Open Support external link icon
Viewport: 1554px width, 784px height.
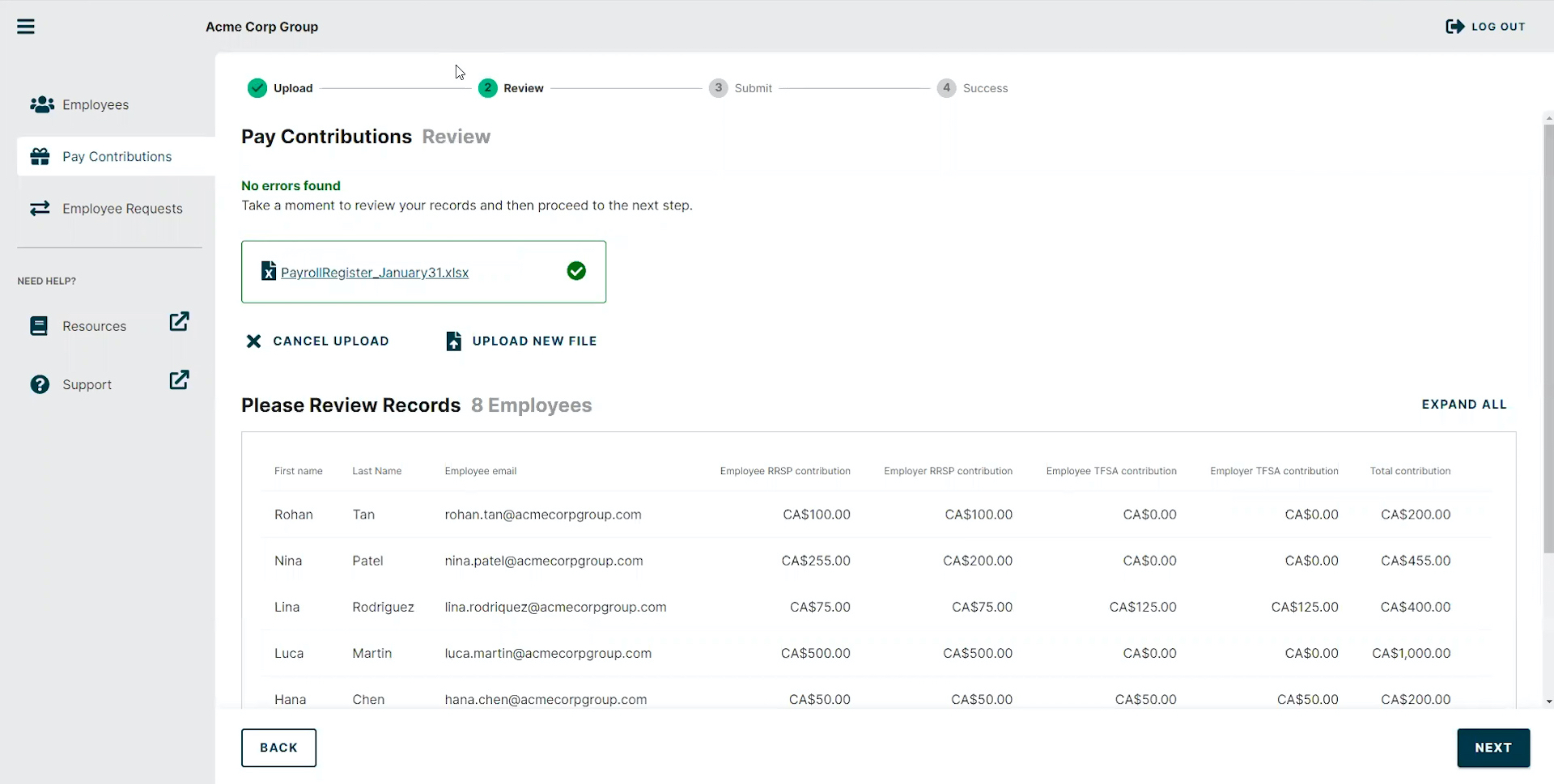(x=180, y=379)
